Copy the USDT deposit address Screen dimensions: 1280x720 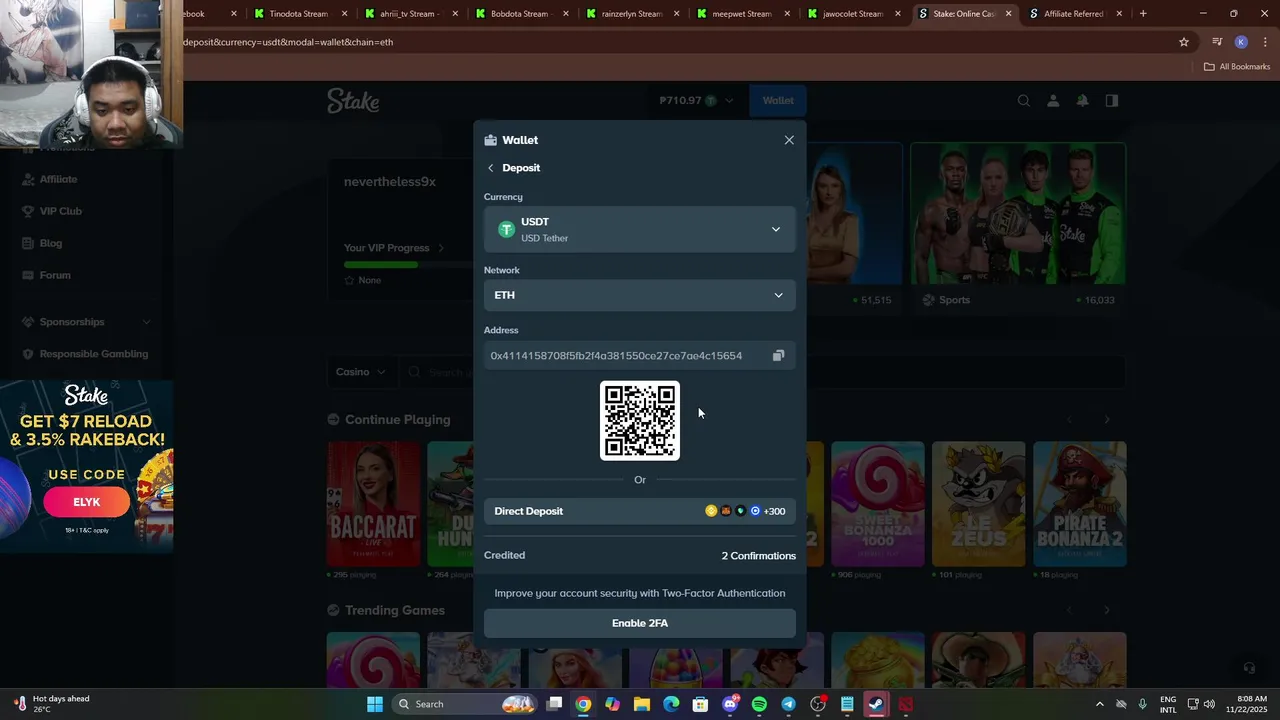point(778,356)
